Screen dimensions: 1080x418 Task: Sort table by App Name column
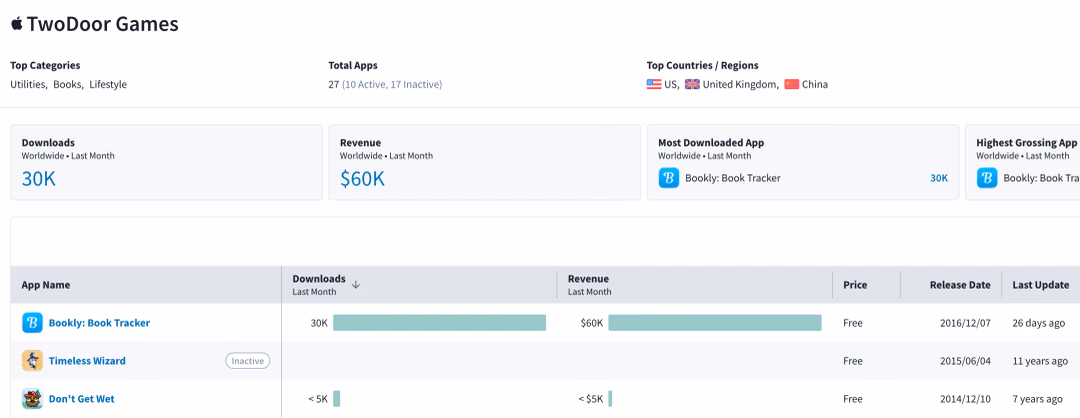(45, 284)
